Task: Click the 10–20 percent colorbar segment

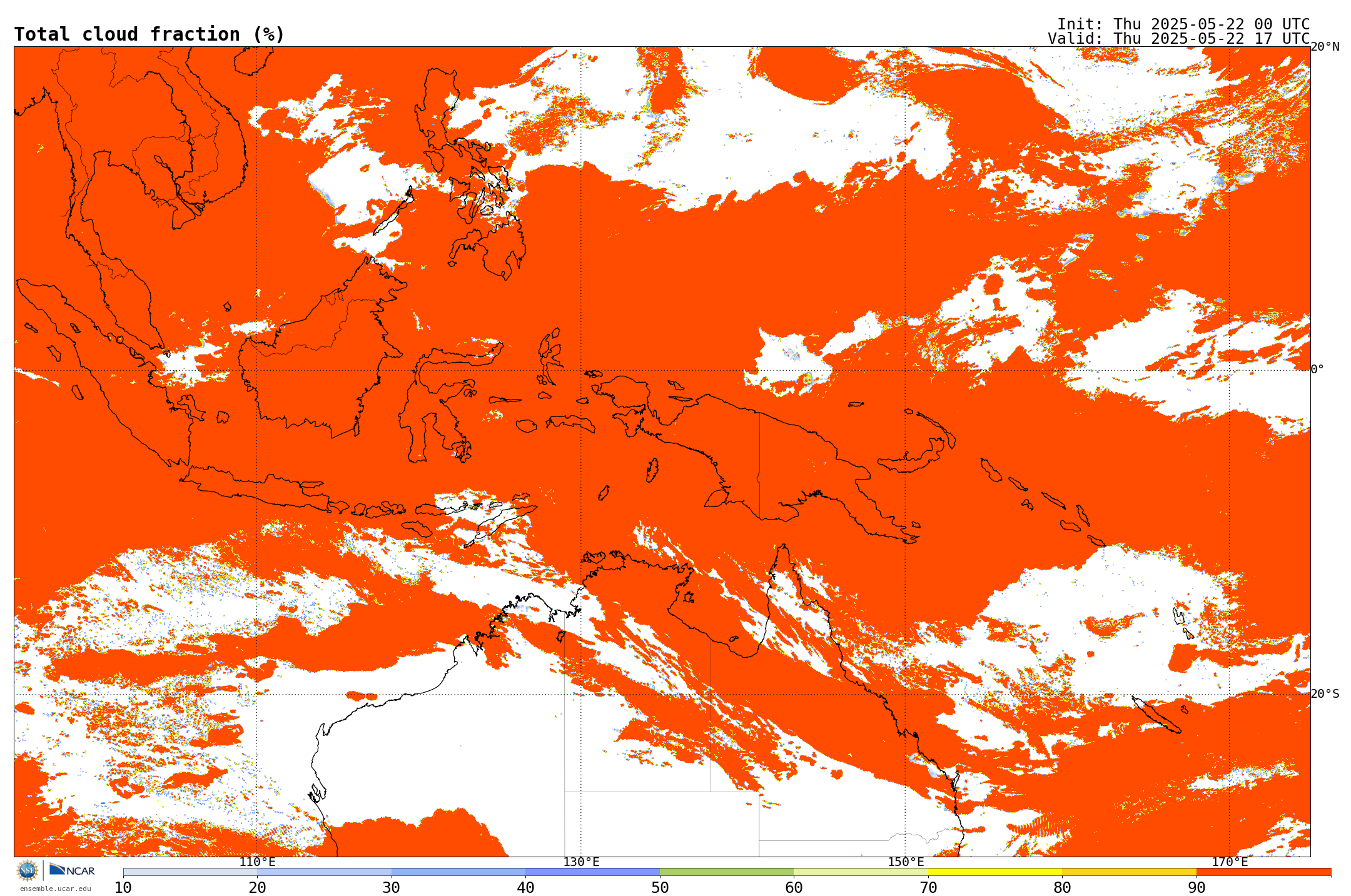Action: click(x=190, y=872)
